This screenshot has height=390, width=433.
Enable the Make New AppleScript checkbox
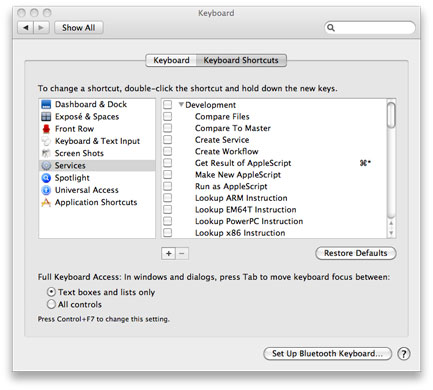(168, 175)
